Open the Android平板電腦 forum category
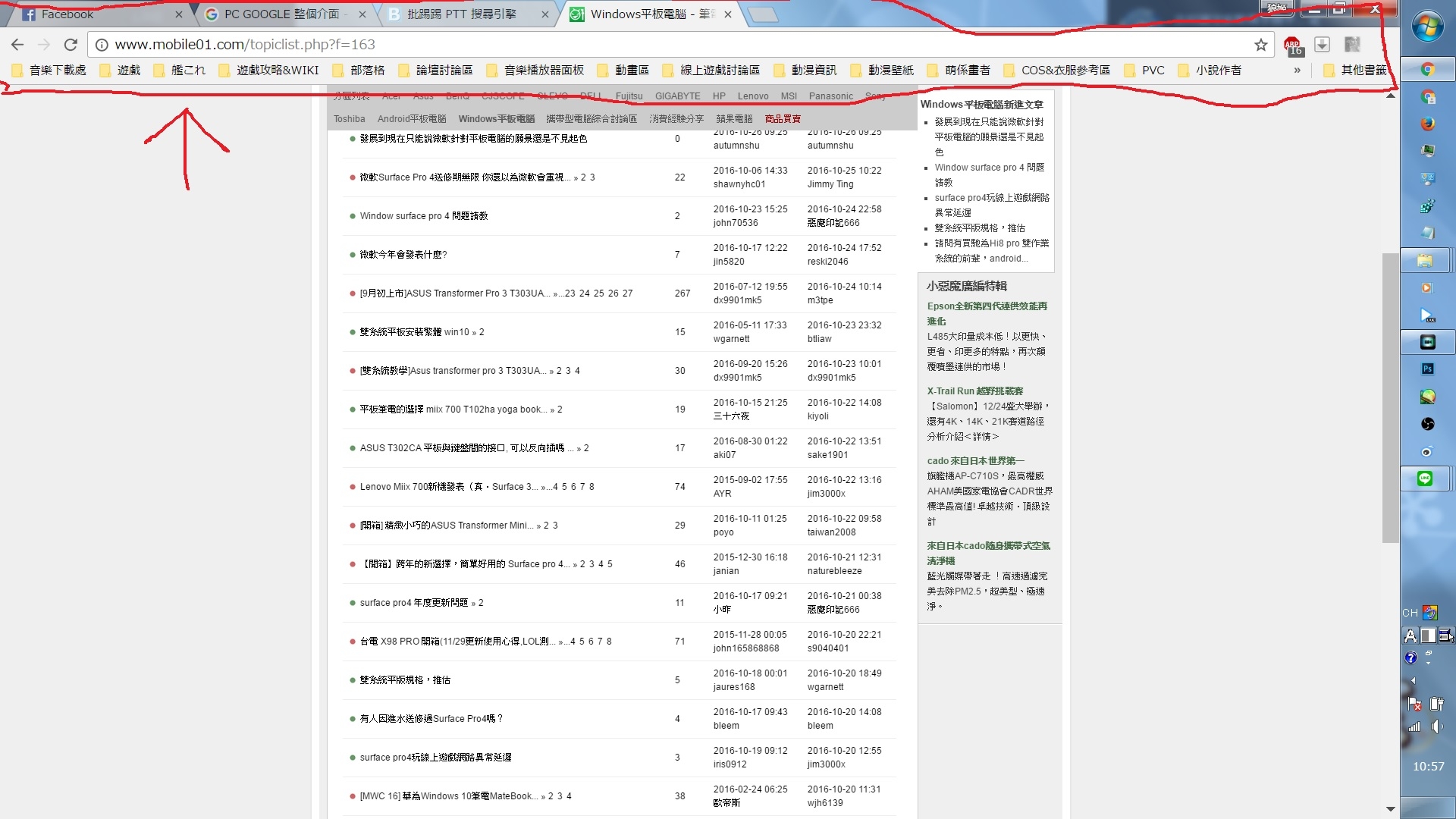This screenshot has width=1456, height=819. coord(412,119)
